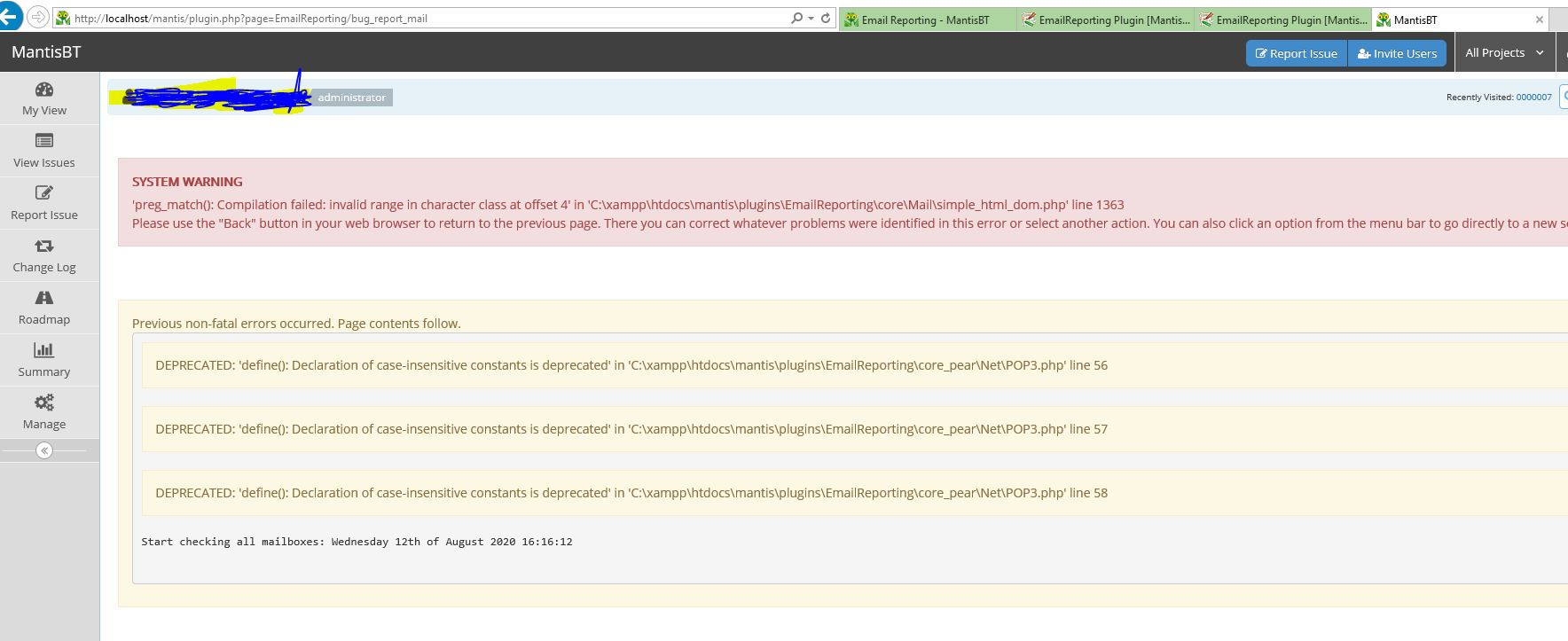Click the 'Start checking all mailboxes' log line

click(x=357, y=542)
